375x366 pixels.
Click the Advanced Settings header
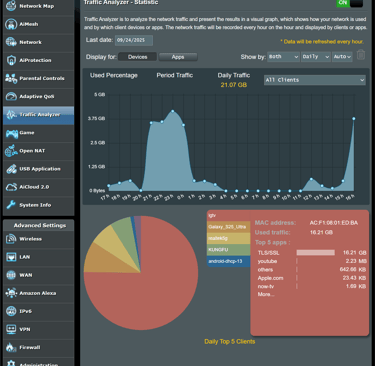pyautogui.click(x=40, y=226)
